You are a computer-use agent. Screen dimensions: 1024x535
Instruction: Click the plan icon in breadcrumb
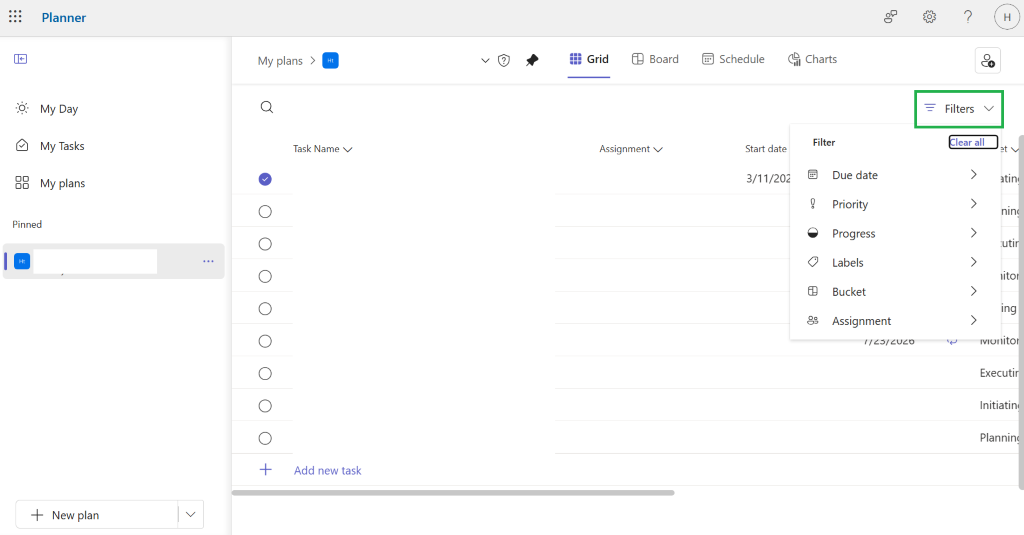pyautogui.click(x=330, y=61)
